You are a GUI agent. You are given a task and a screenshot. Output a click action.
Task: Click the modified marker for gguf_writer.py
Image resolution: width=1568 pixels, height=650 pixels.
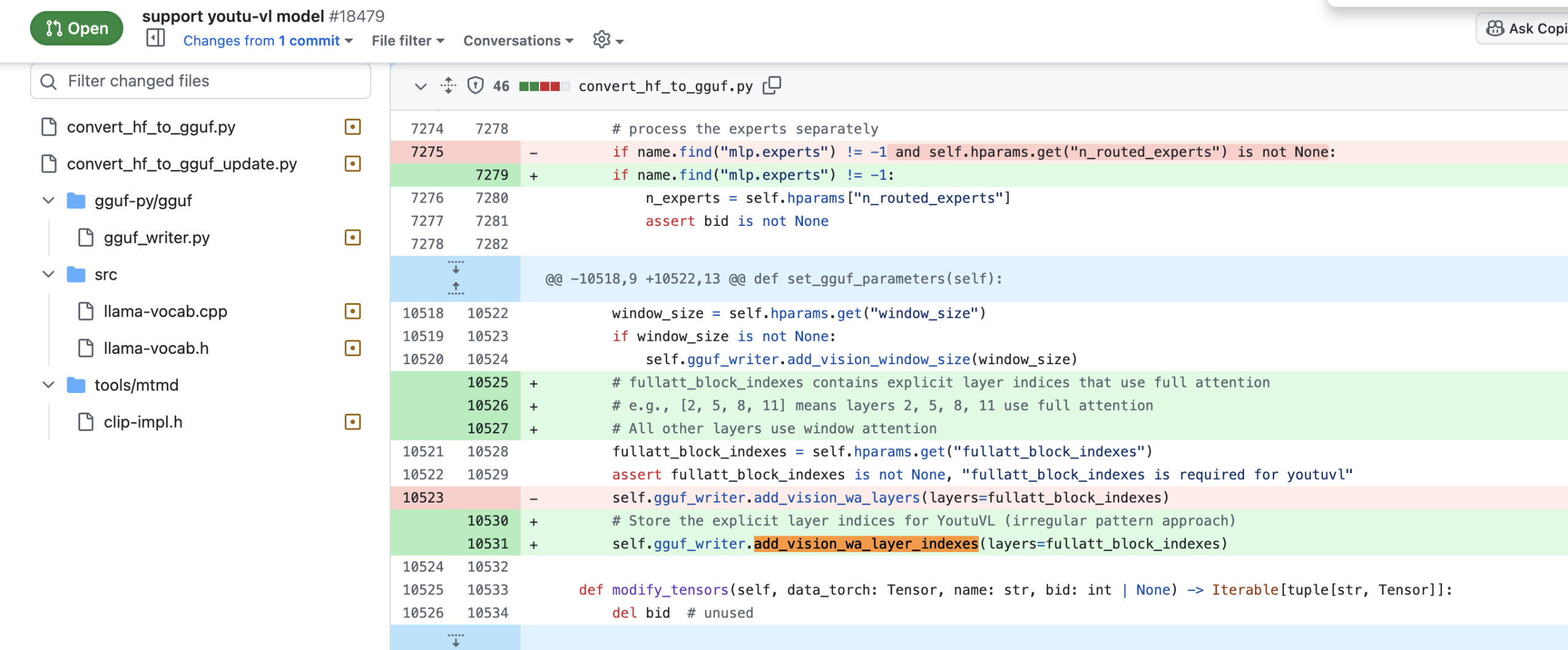click(353, 237)
